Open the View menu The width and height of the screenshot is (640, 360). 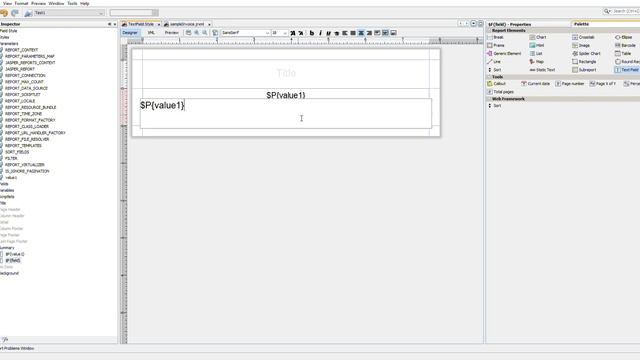(7, 3)
